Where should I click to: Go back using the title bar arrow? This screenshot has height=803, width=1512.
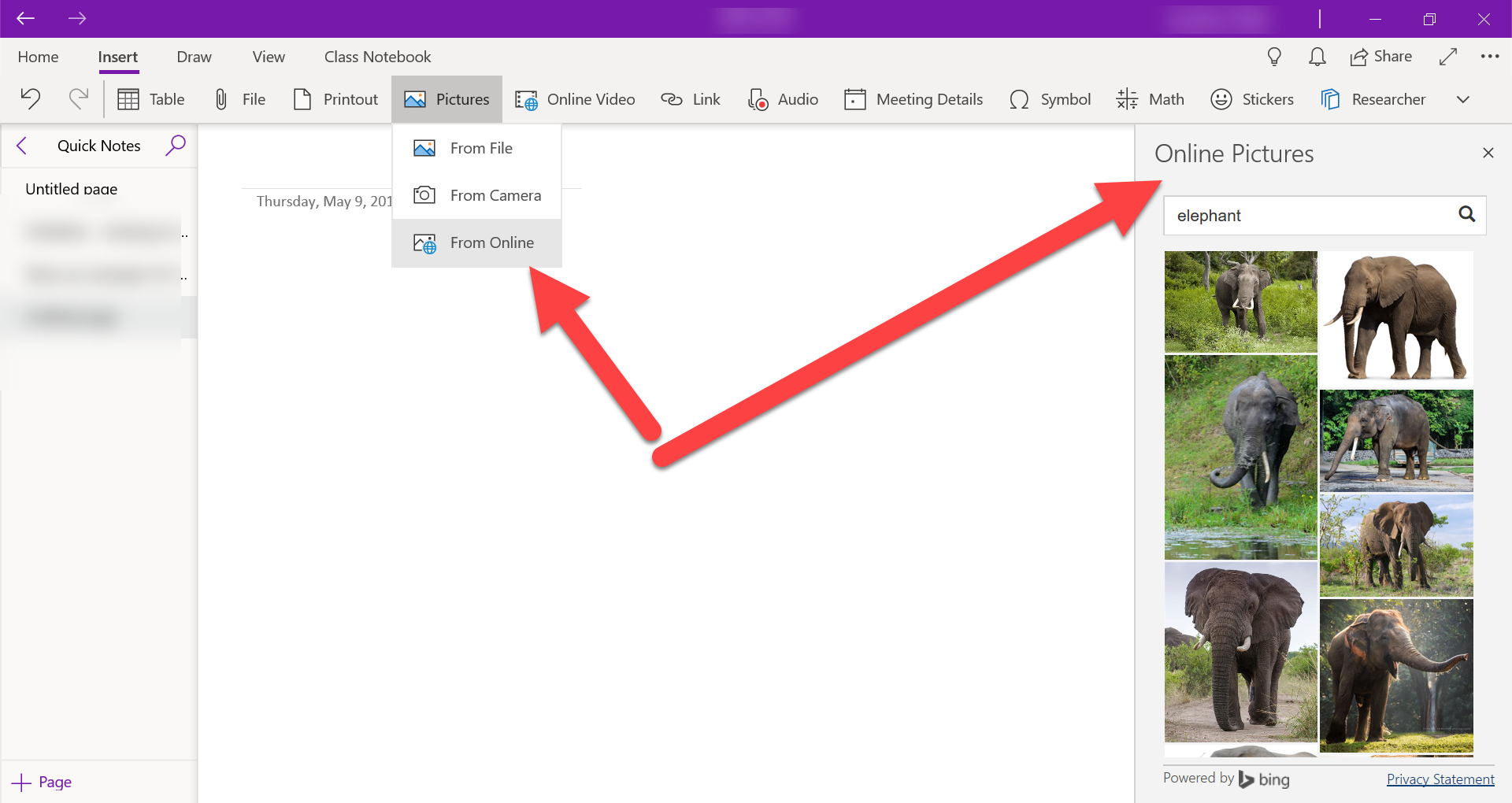pos(25,18)
